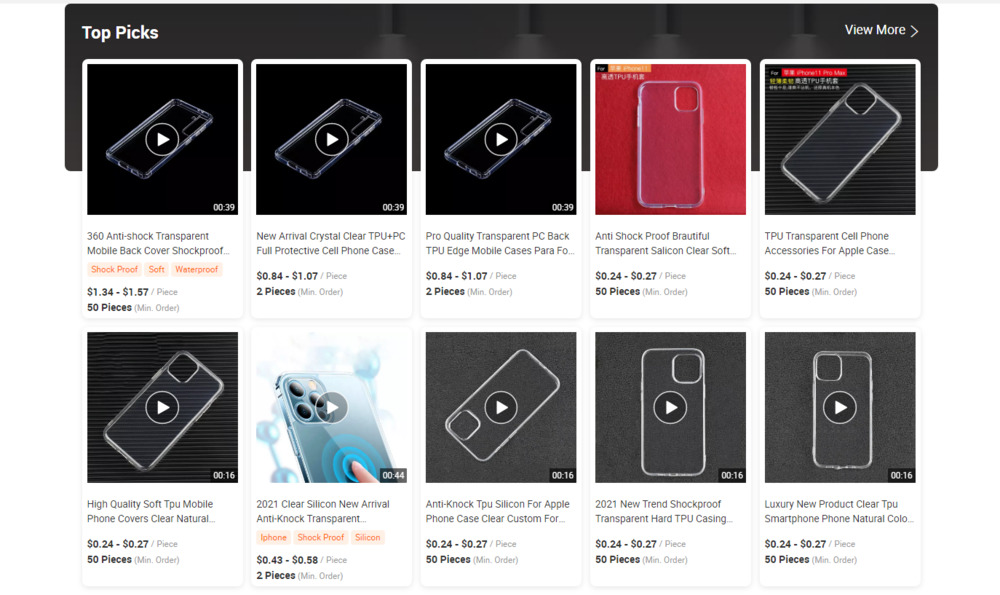Screen dimensions: 1000x595
Task: Select the Iphone tag on silicon case
Action: [274, 538]
